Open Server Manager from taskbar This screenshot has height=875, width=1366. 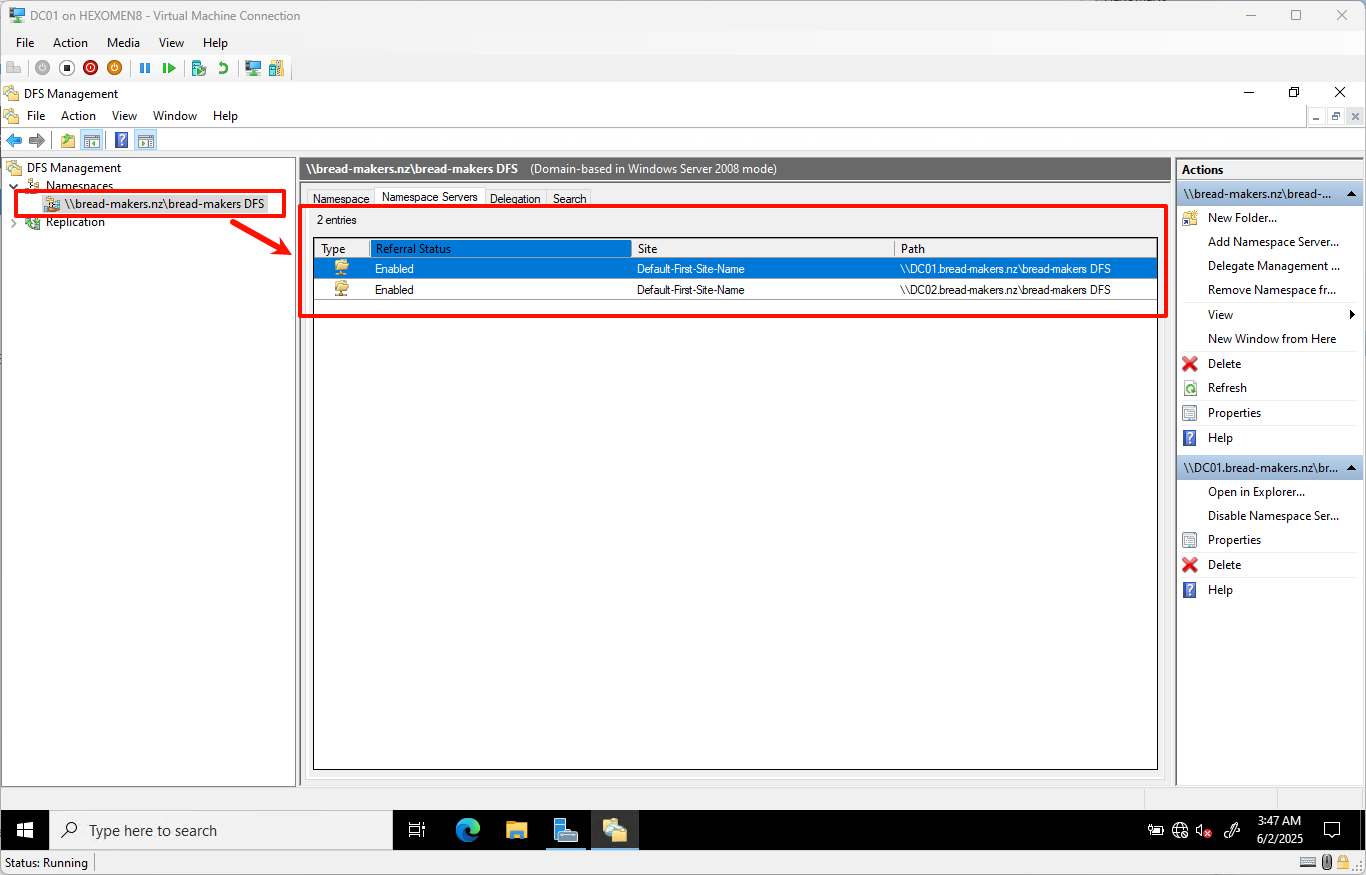(x=566, y=830)
